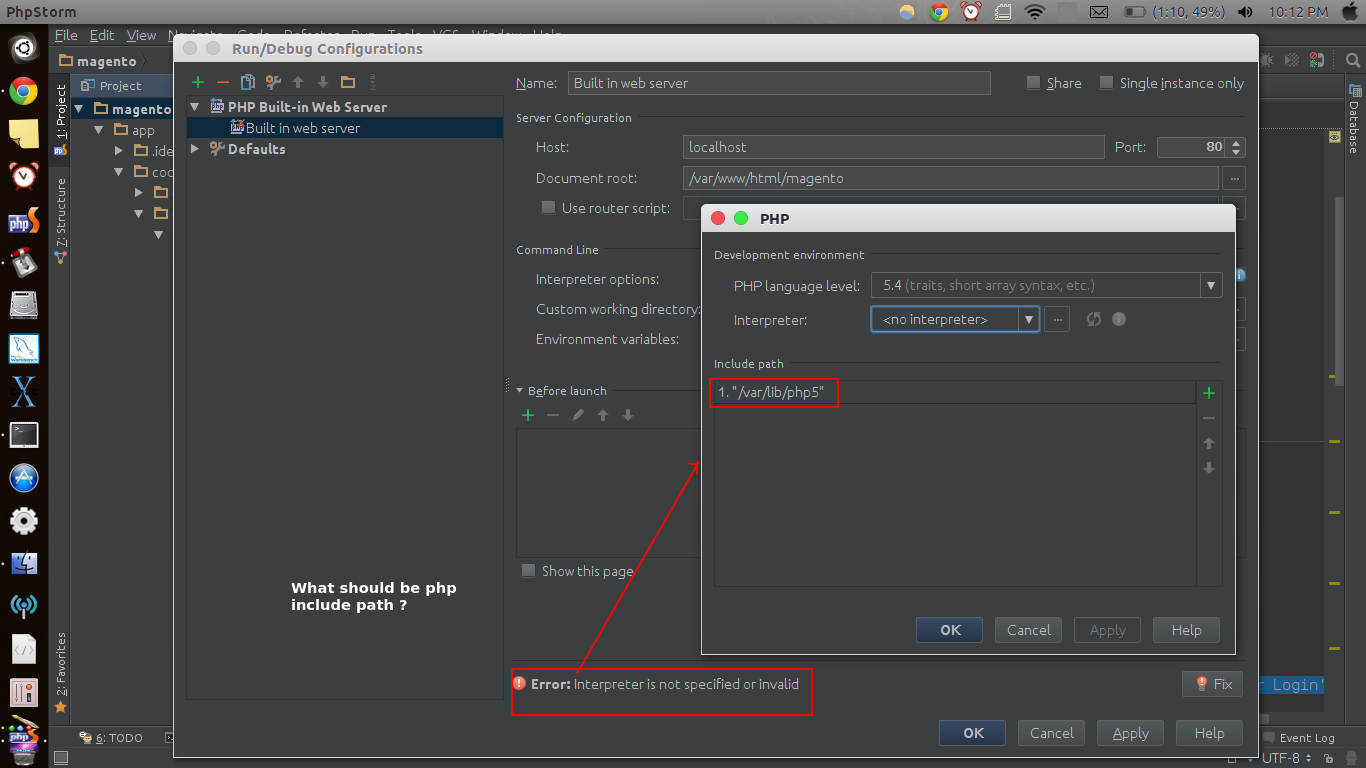This screenshot has width=1366, height=768.
Task: Move Before launch task up arrow
Action: 603,415
